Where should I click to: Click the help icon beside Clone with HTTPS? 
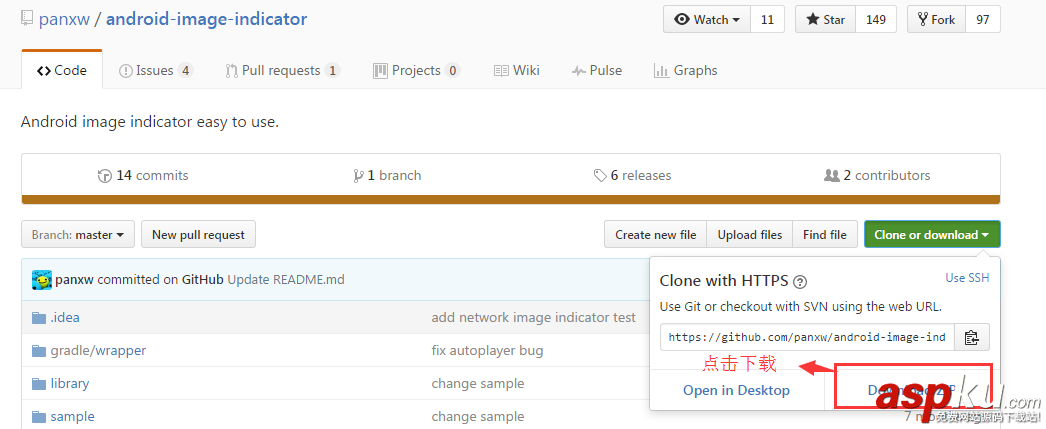(x=799, y=282)
